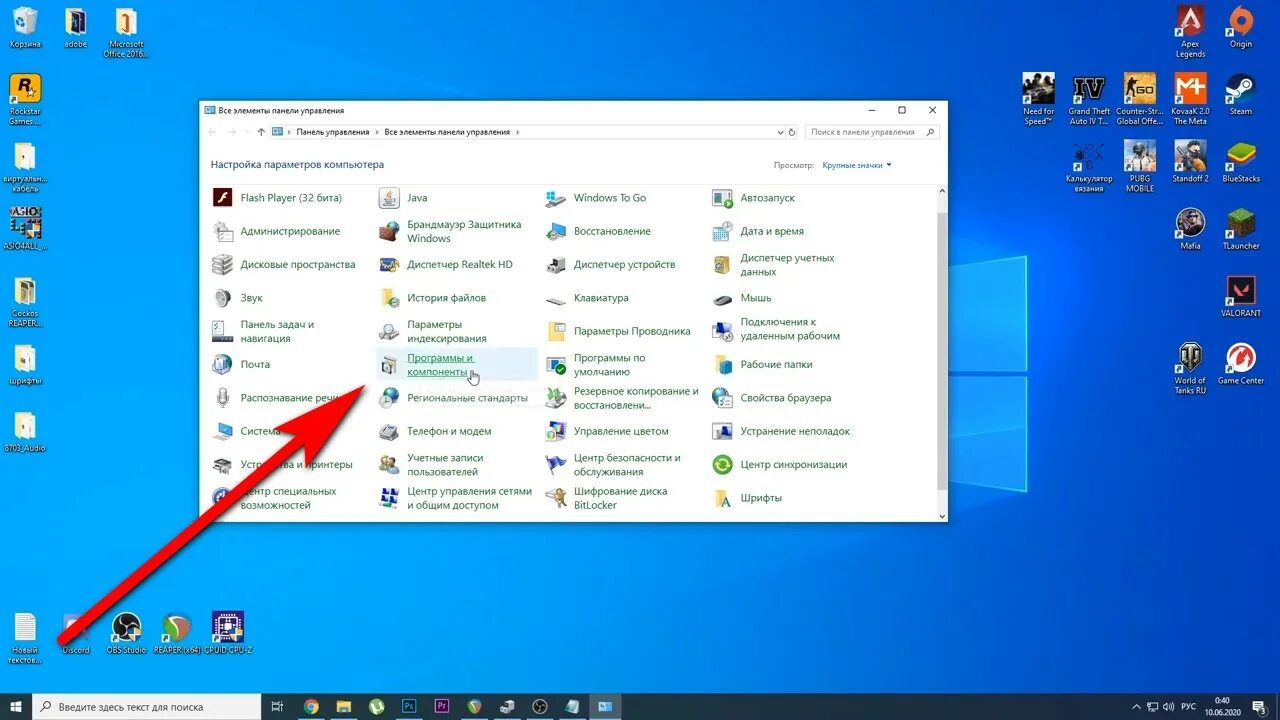Open the Клавиатура icon
The height and width of the screenshot is (720, 1280).
(x=556, y=298)
